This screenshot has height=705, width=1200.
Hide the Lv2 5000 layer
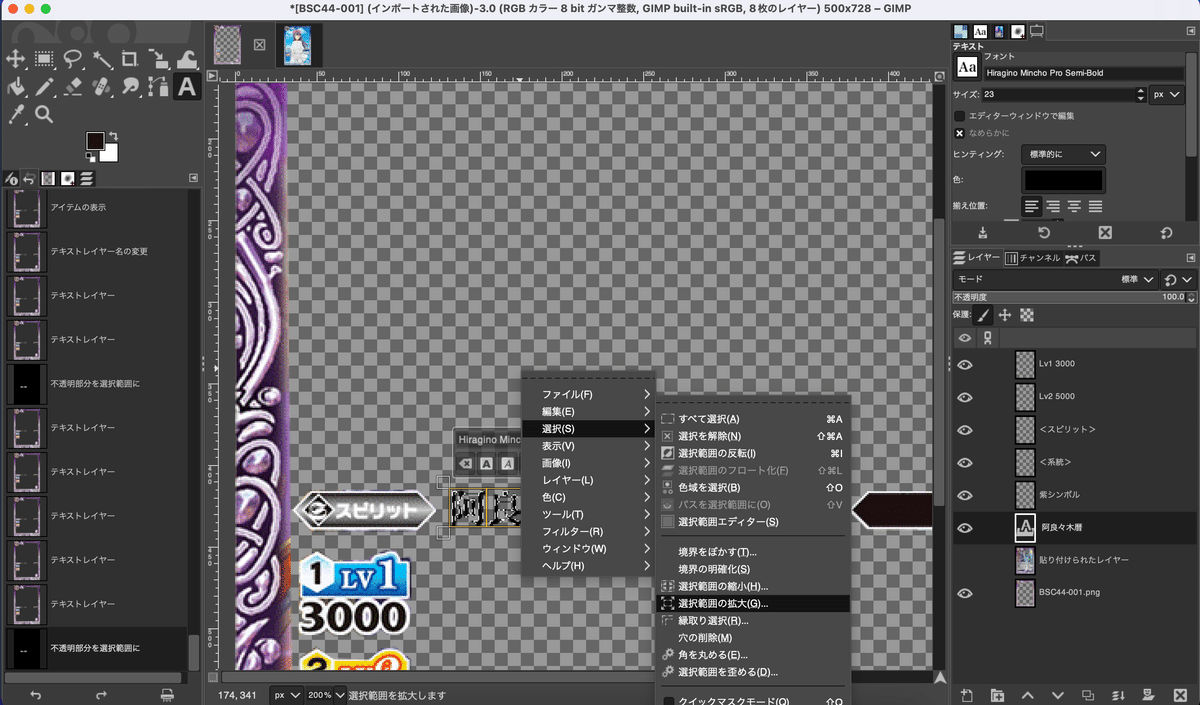[965, 397]
